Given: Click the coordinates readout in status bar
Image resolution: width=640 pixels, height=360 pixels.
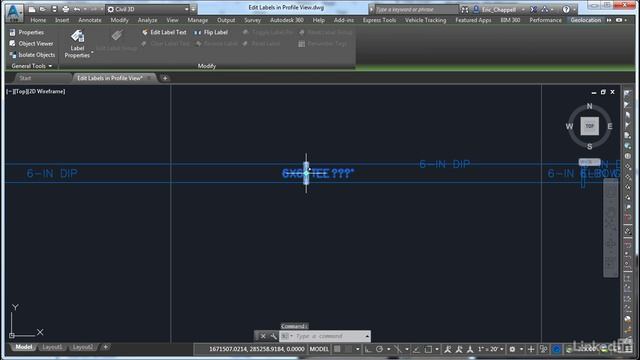Looking at the screenshot, I should (x=257, y=349).
